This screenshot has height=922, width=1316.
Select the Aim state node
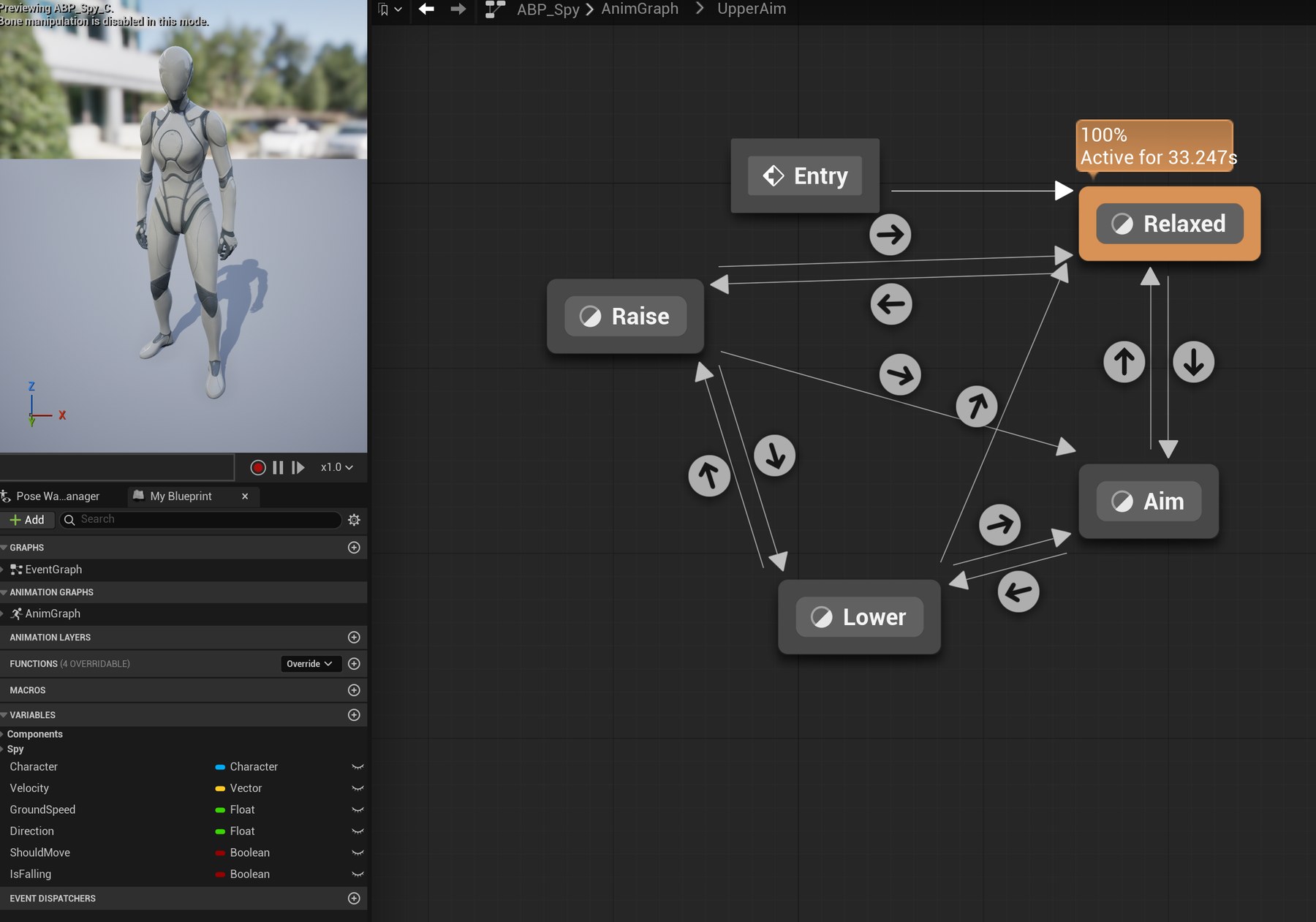[1149, 502]
